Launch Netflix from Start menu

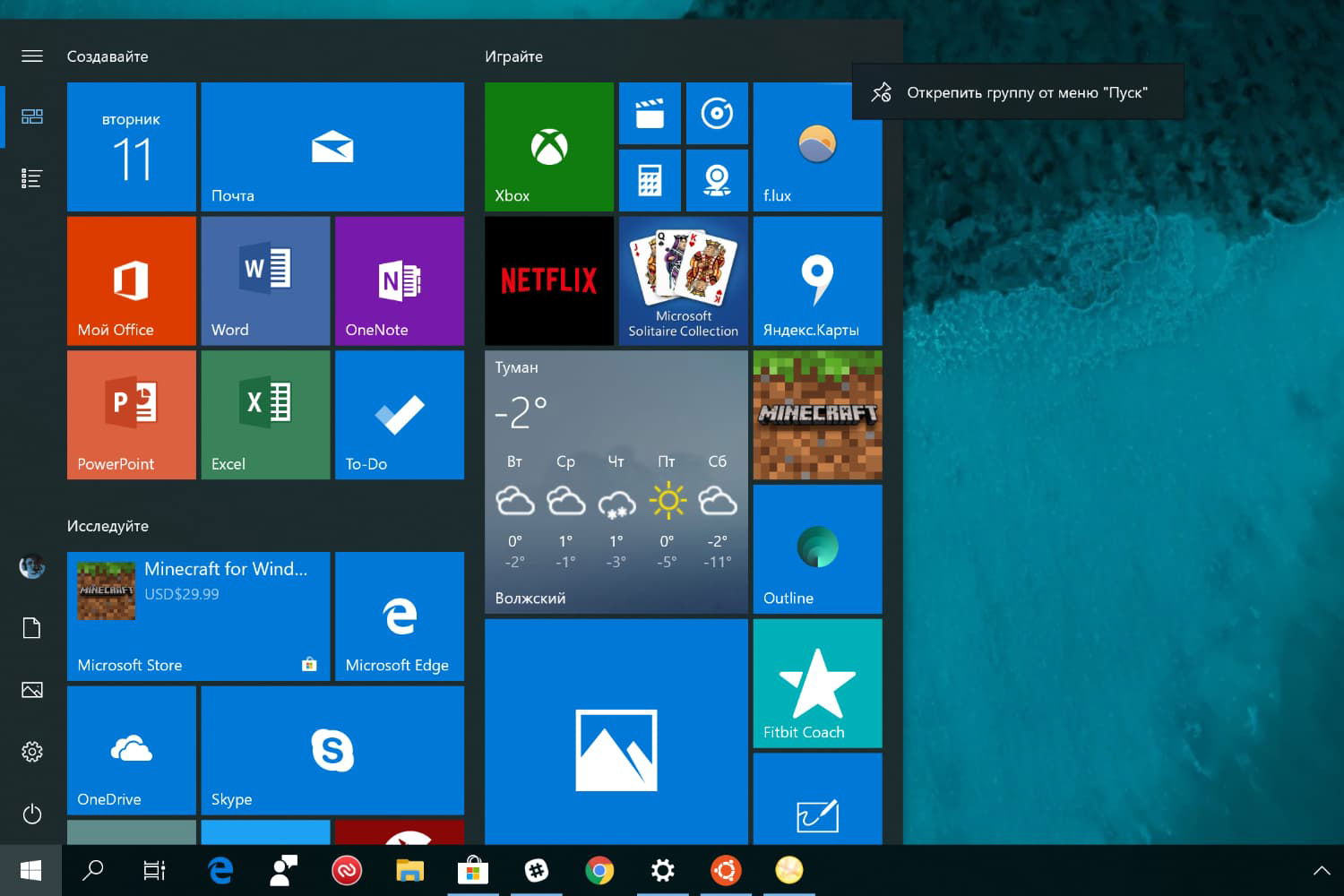548,280
